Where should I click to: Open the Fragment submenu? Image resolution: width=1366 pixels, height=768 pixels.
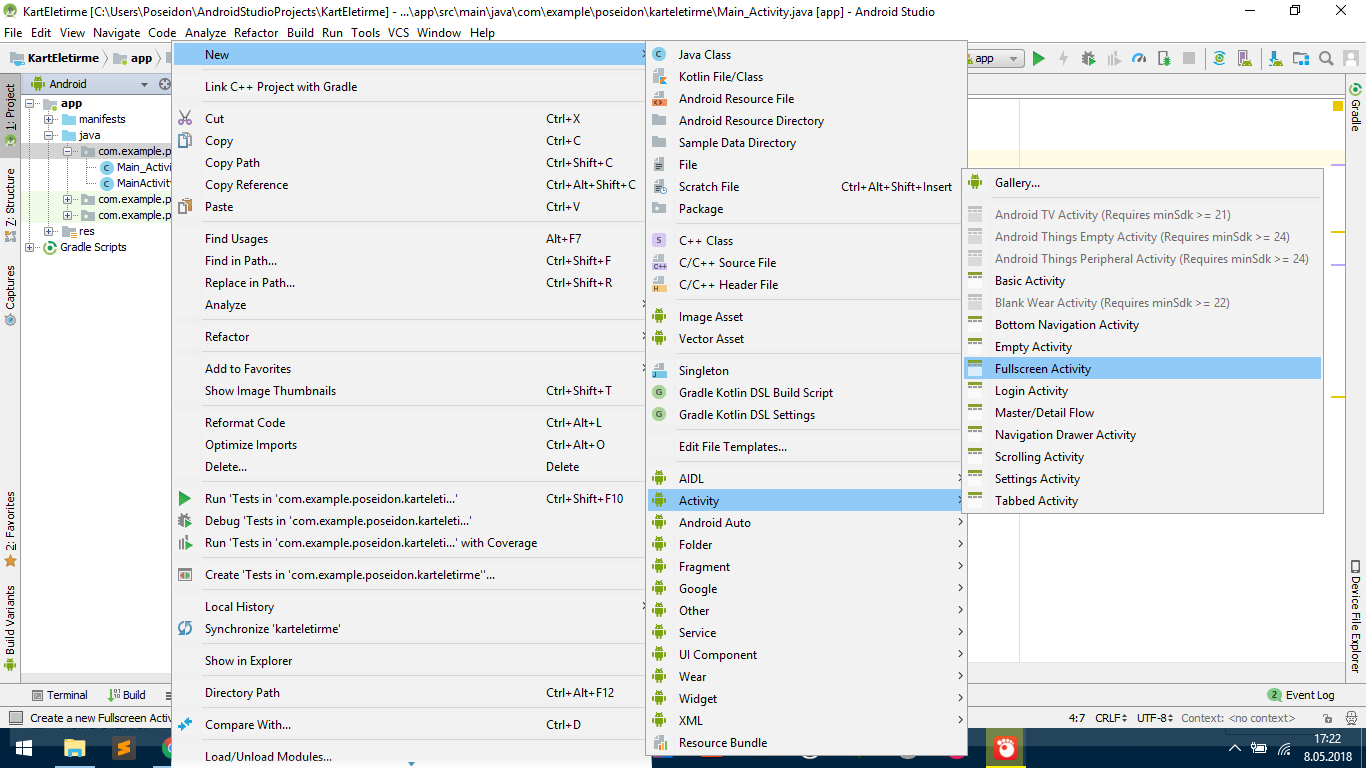(807, 567)
